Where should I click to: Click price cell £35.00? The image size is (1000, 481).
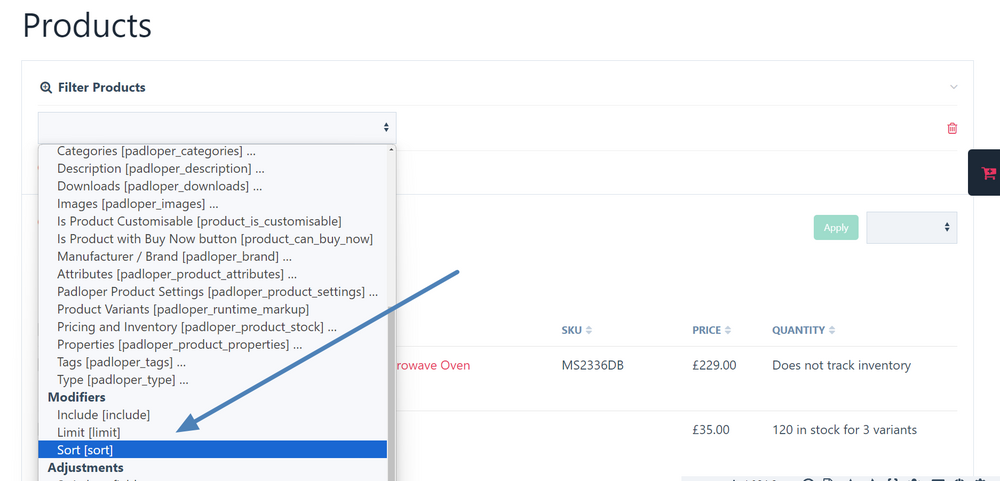(710, 430)
